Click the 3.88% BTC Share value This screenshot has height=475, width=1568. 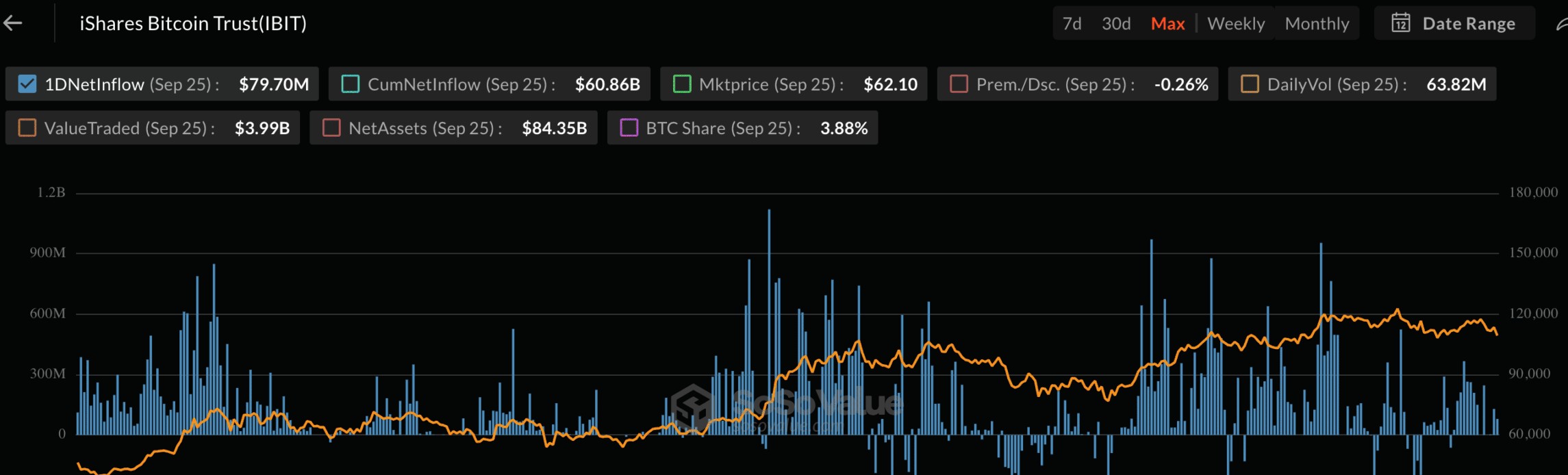tap(844, 128)
